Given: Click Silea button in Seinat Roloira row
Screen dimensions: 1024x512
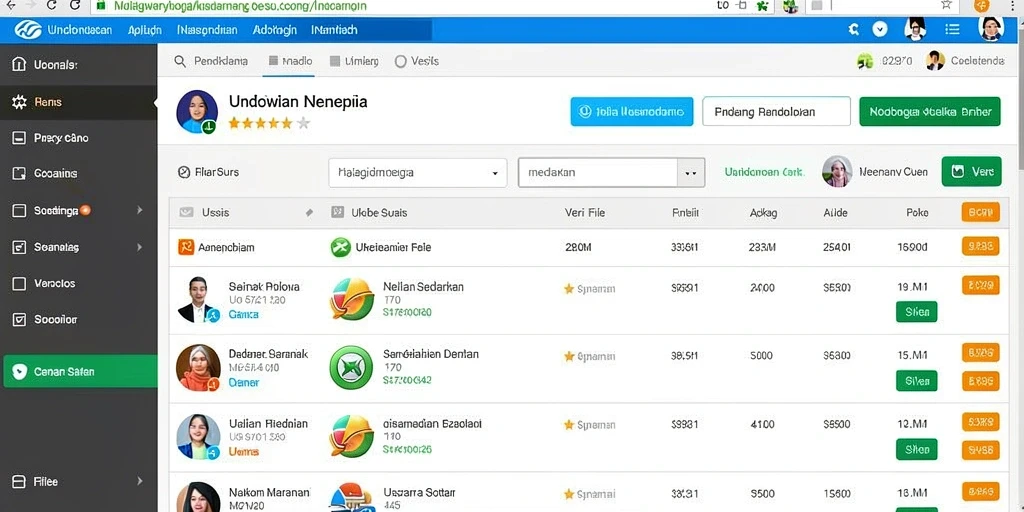Looking at the screenshot, I should (x=917, y=312).
